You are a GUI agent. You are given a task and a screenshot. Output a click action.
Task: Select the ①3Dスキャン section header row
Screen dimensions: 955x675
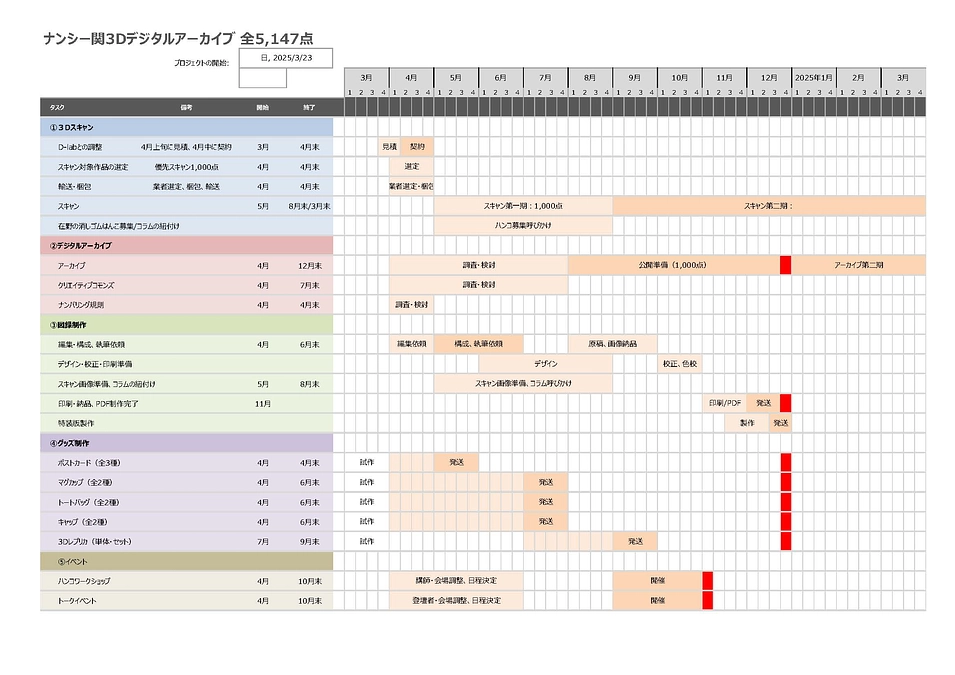coord(186,127)
